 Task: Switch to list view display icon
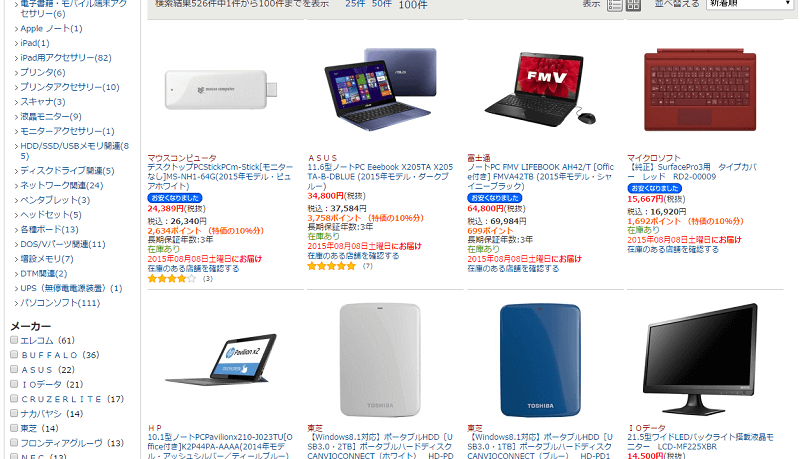(615, 5)
